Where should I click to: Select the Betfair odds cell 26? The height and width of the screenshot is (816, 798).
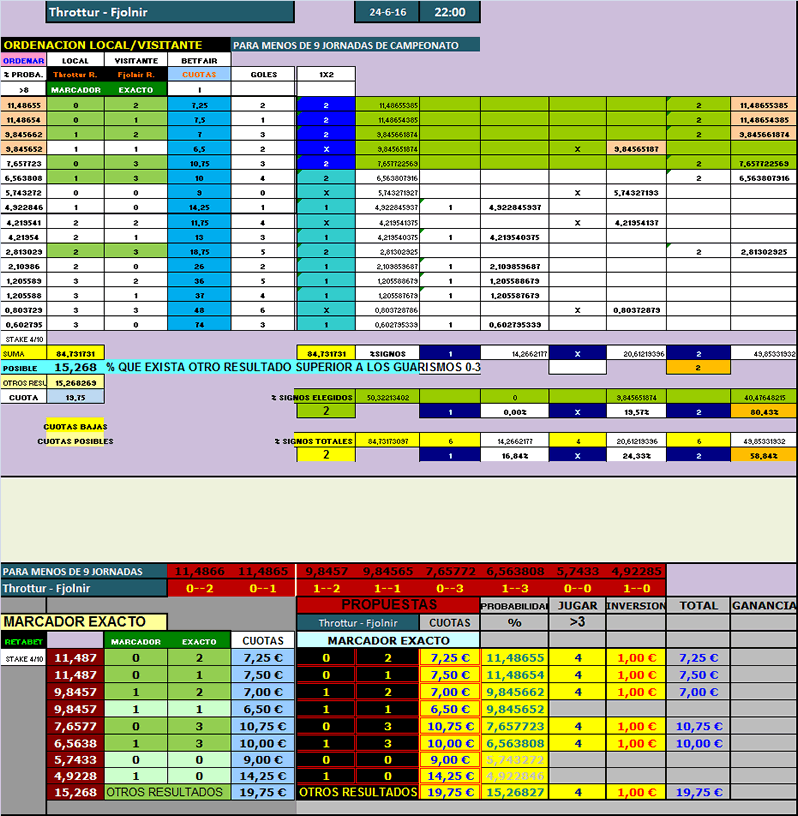point(199,266)
